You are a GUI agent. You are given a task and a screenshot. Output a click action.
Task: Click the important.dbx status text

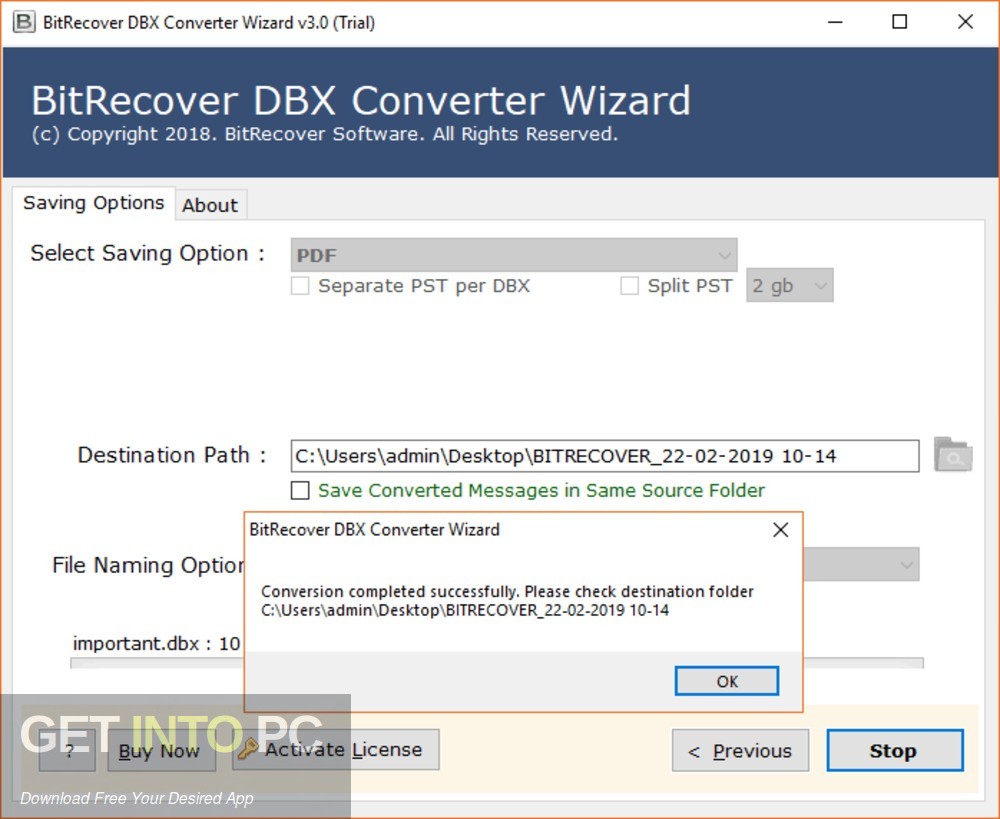[156, 644]
